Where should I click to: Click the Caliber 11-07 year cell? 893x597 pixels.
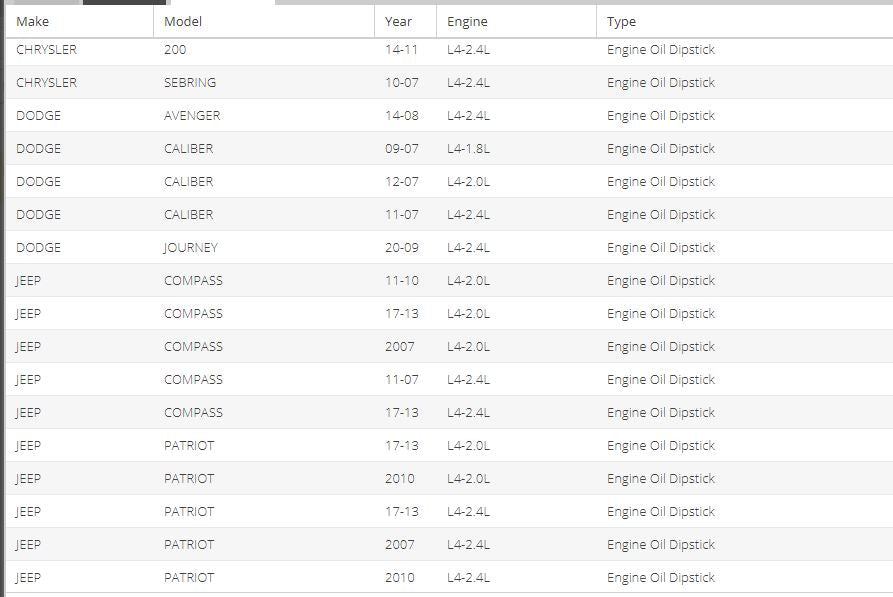(402, 215)
